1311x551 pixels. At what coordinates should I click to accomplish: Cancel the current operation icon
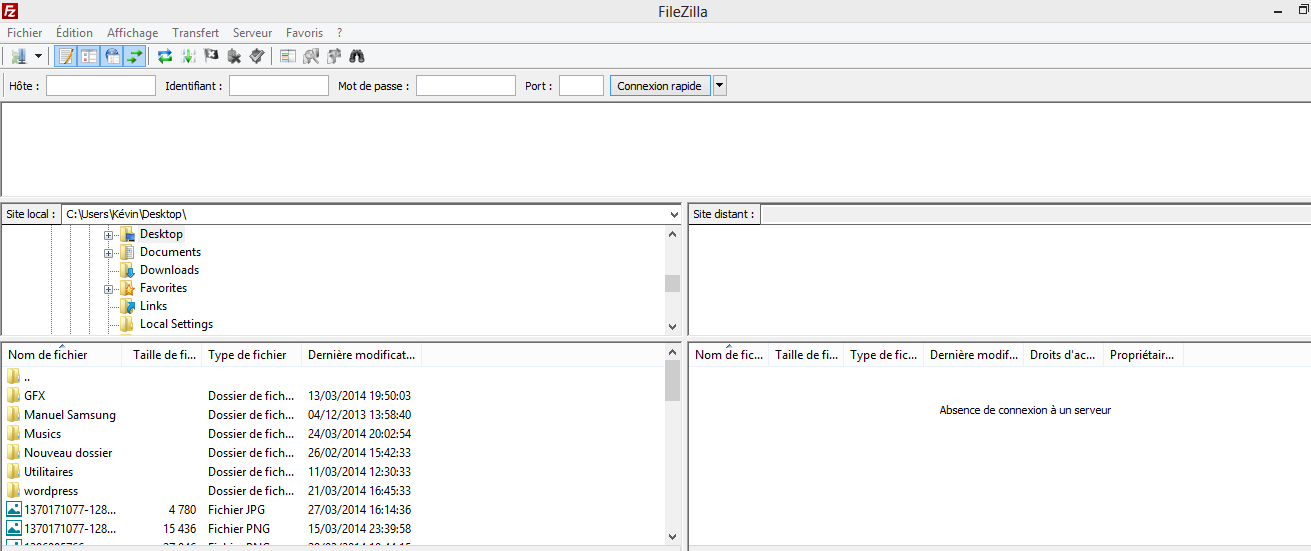[x=211, y=56]
